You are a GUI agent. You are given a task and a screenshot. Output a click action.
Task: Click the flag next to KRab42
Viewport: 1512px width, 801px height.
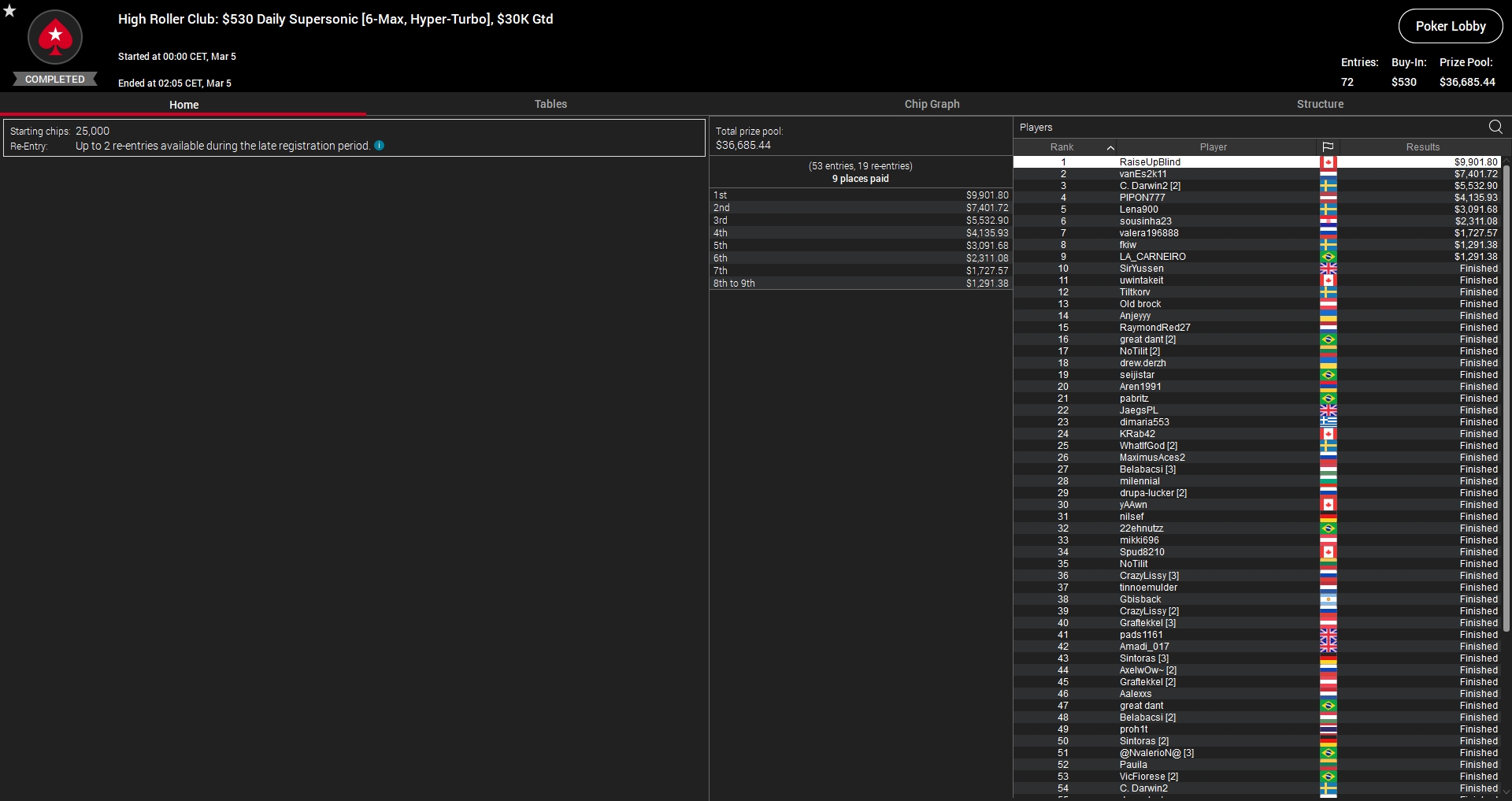pyautogui.click(x=1329, y=434)
